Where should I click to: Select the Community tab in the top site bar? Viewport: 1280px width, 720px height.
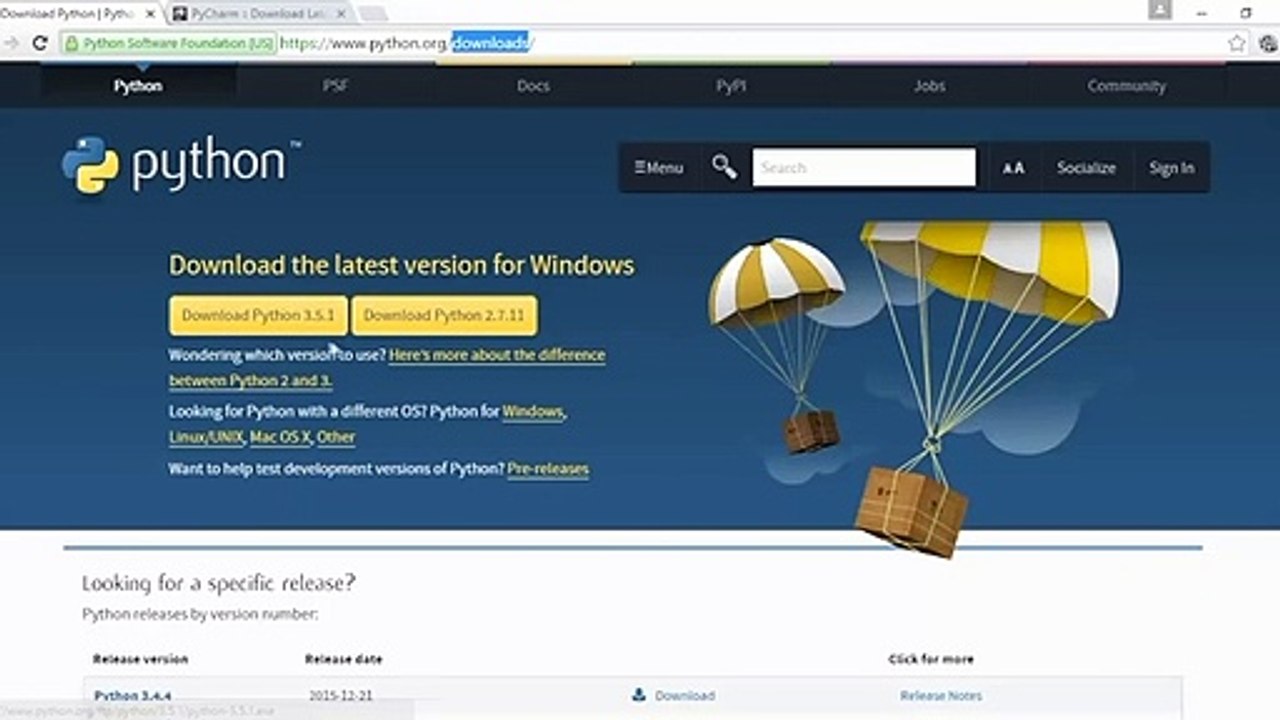1126,86
